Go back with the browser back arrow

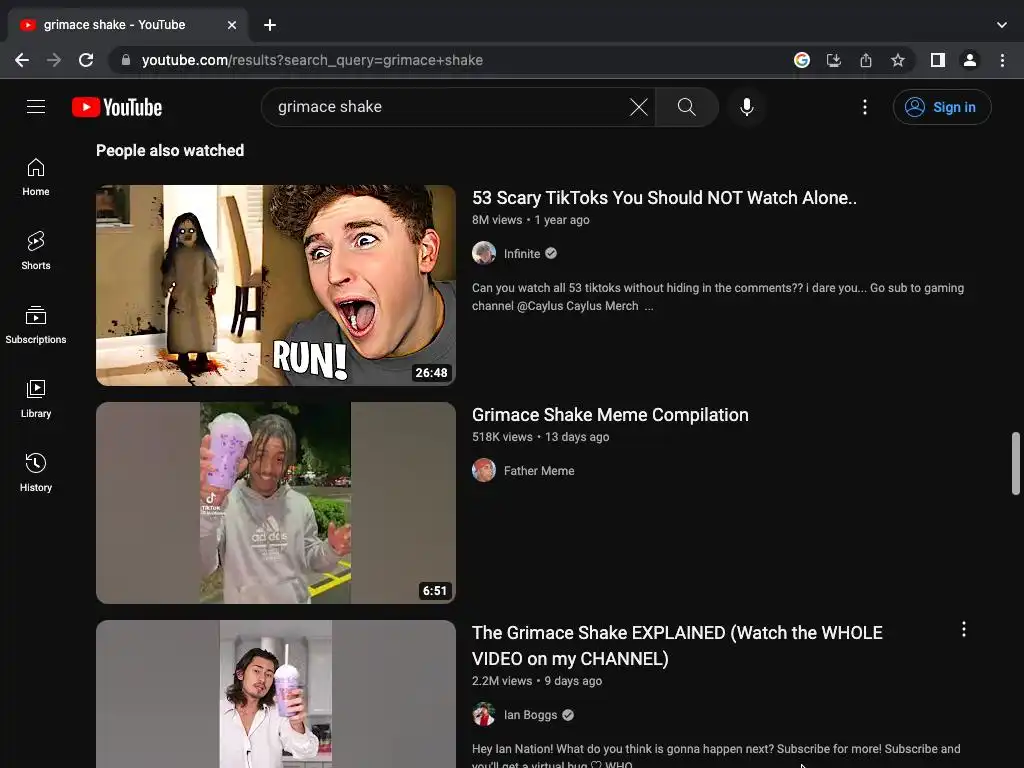click(x=22, y=60)
